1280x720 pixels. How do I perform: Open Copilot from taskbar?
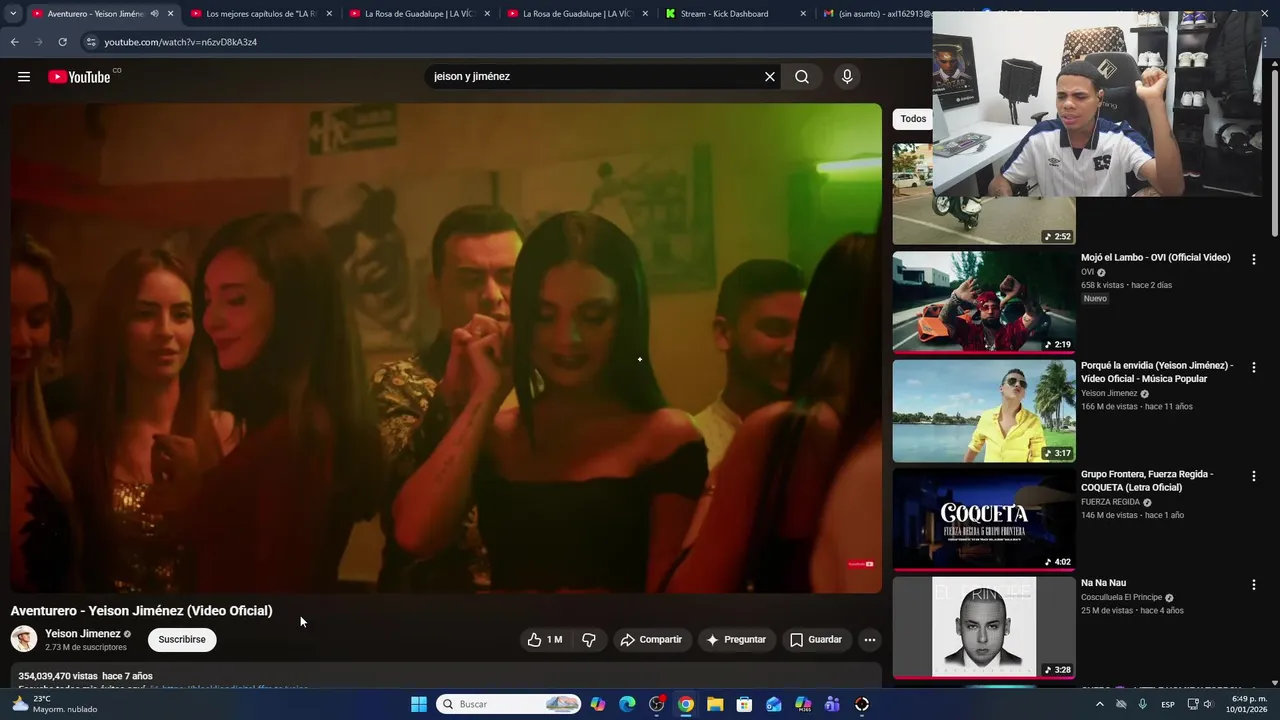[x=598, y=704]
